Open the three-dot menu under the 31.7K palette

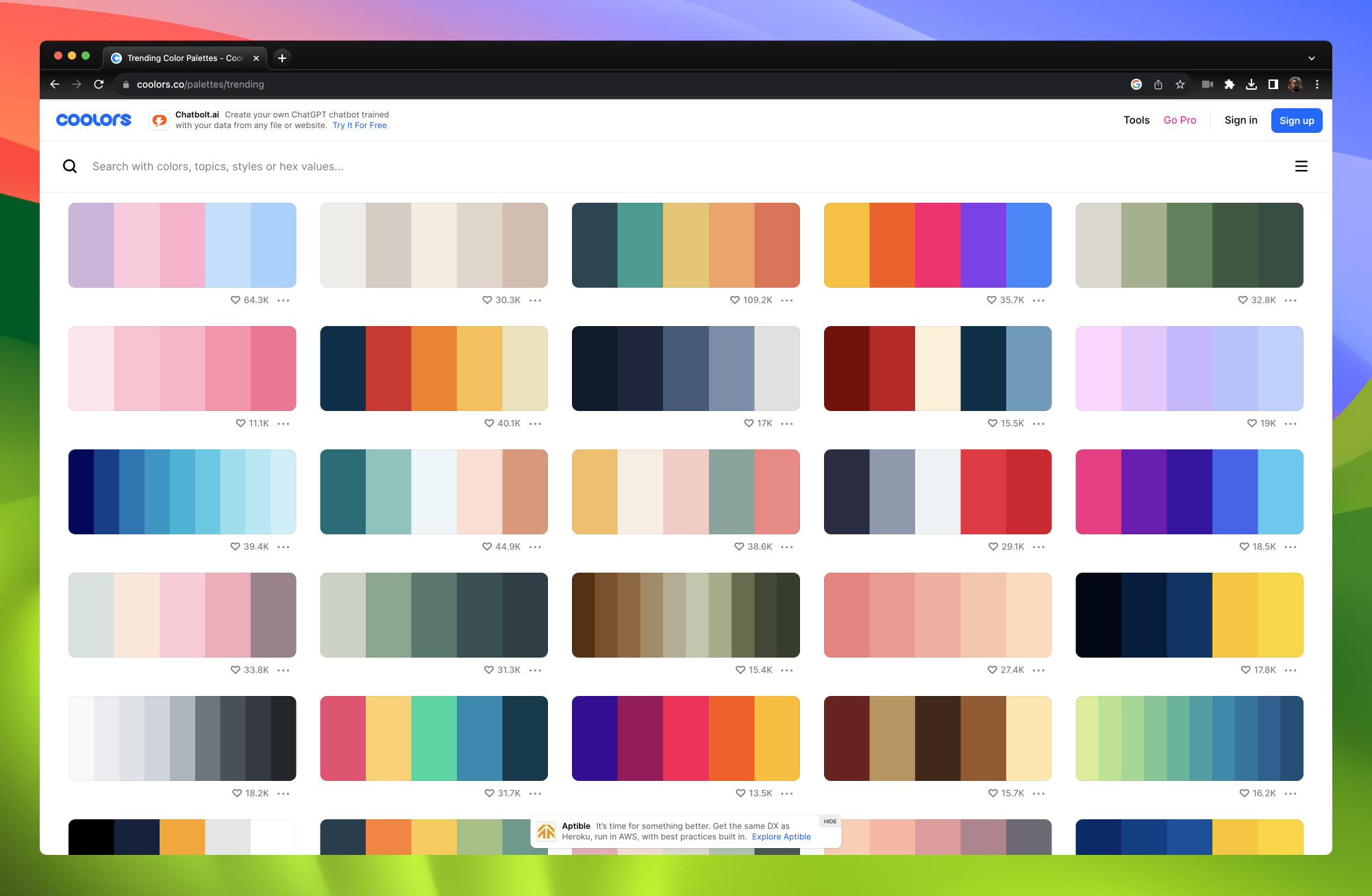coord(536,793)
